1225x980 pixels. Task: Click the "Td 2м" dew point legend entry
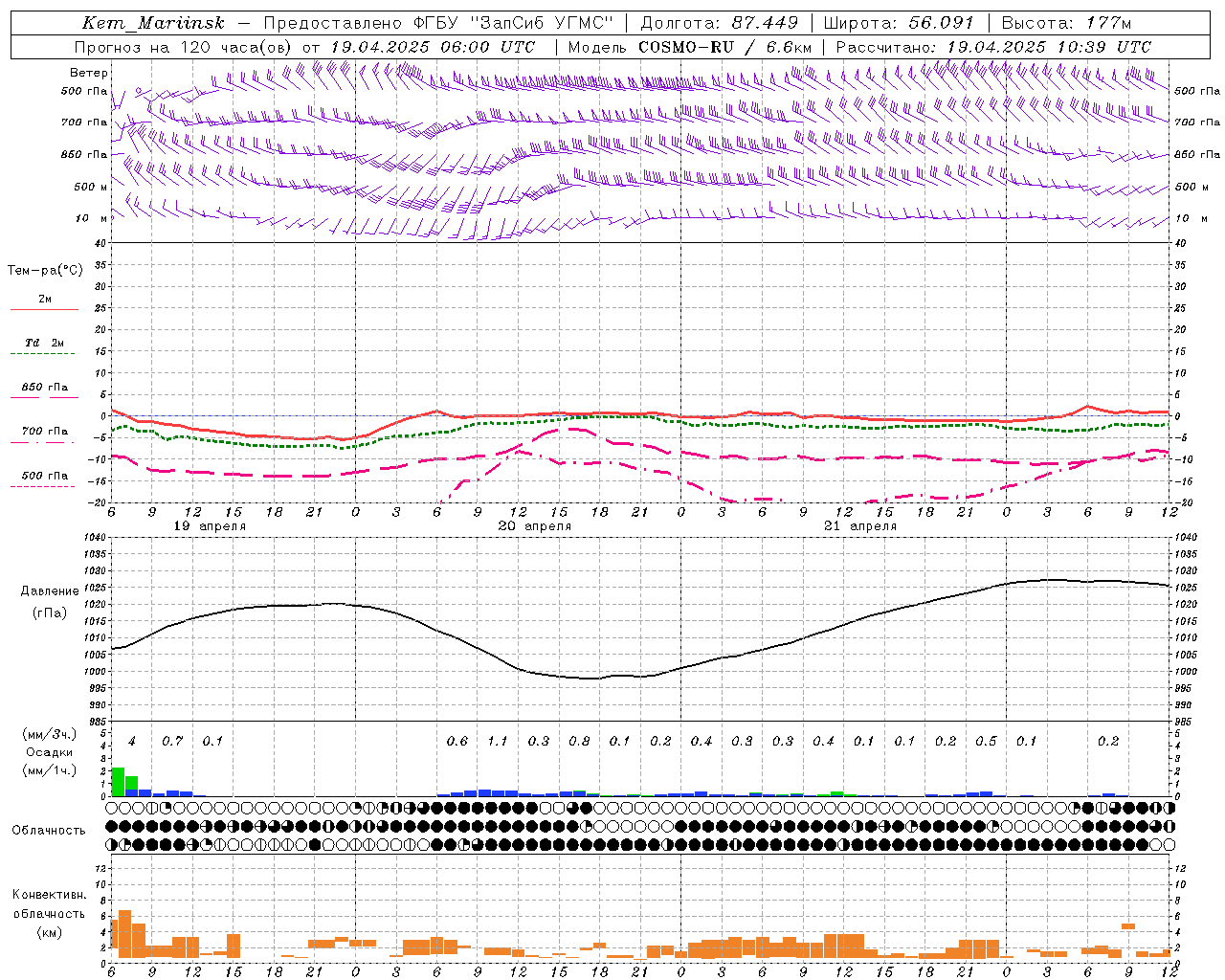click(45, 343)
